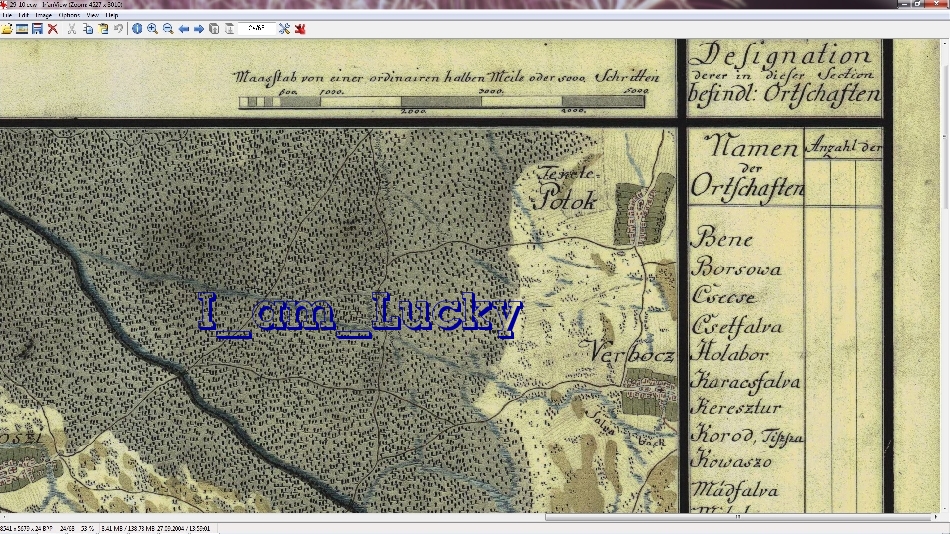Open the Options menu
950x534 pixels.
(69, 15)
